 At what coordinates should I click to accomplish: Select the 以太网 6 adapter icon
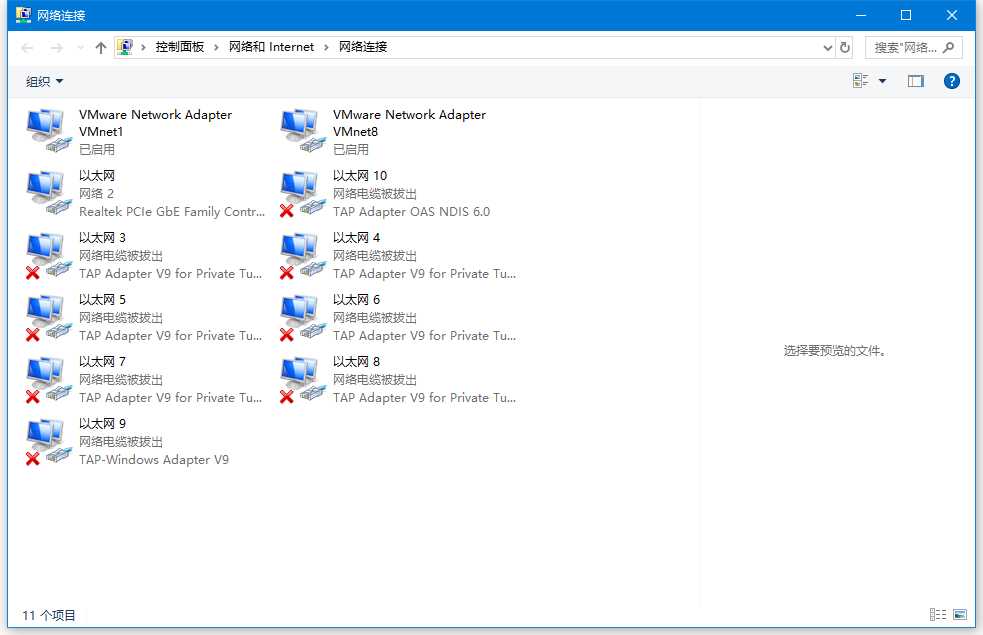point(302,317)
